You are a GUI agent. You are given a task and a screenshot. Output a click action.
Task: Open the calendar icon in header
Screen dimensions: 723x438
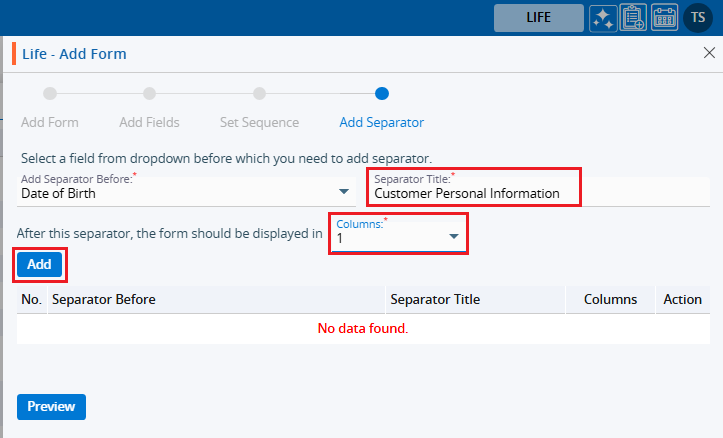[664, 17]
